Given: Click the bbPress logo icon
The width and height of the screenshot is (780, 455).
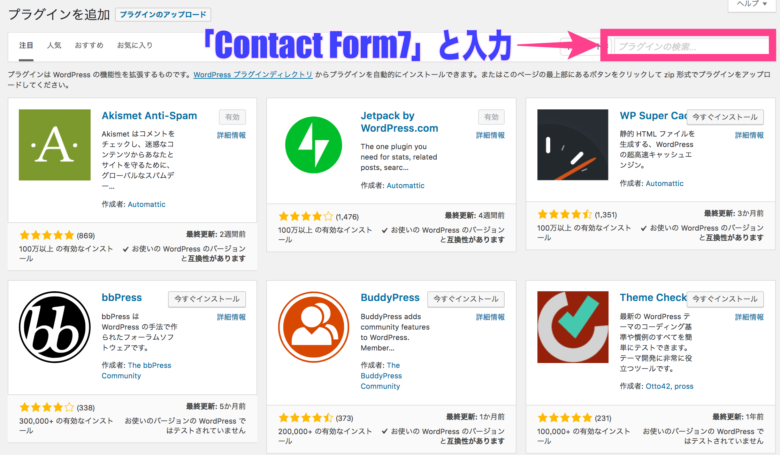Looking at the screenshot, I should [55, 327].
